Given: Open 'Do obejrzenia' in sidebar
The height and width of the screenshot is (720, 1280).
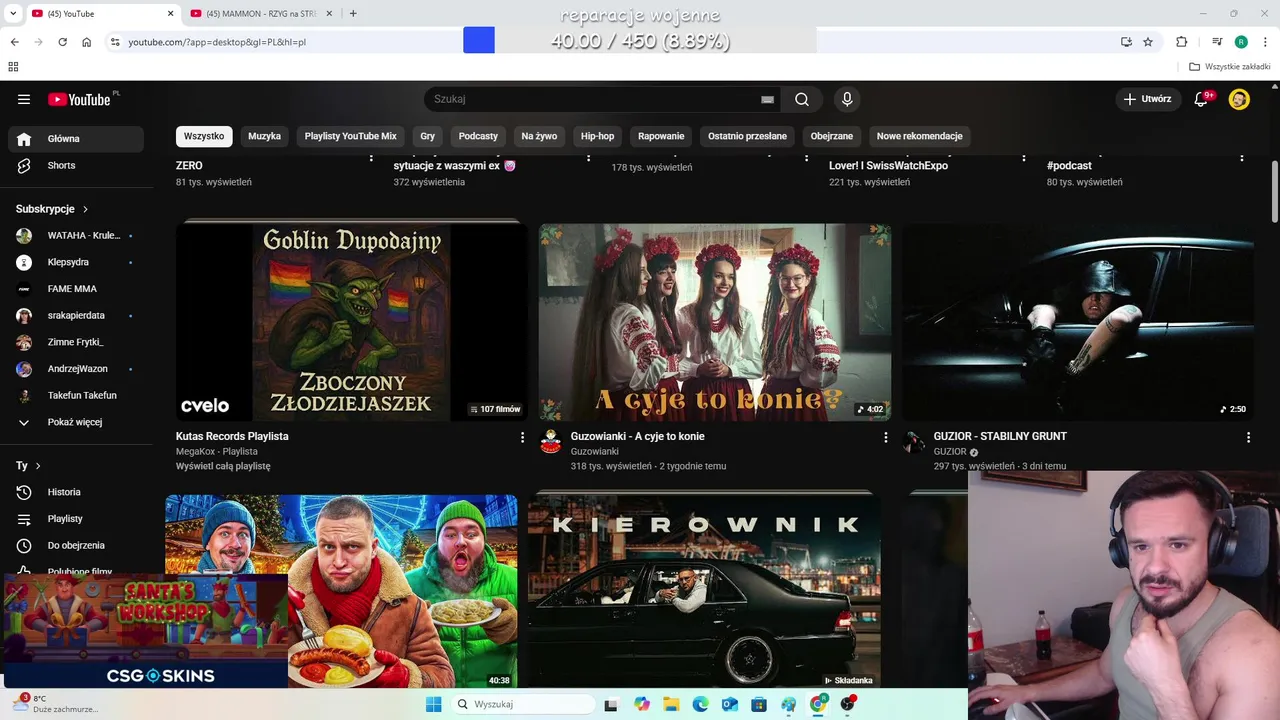Looking at the screenshot, I should tap(76, 545).
